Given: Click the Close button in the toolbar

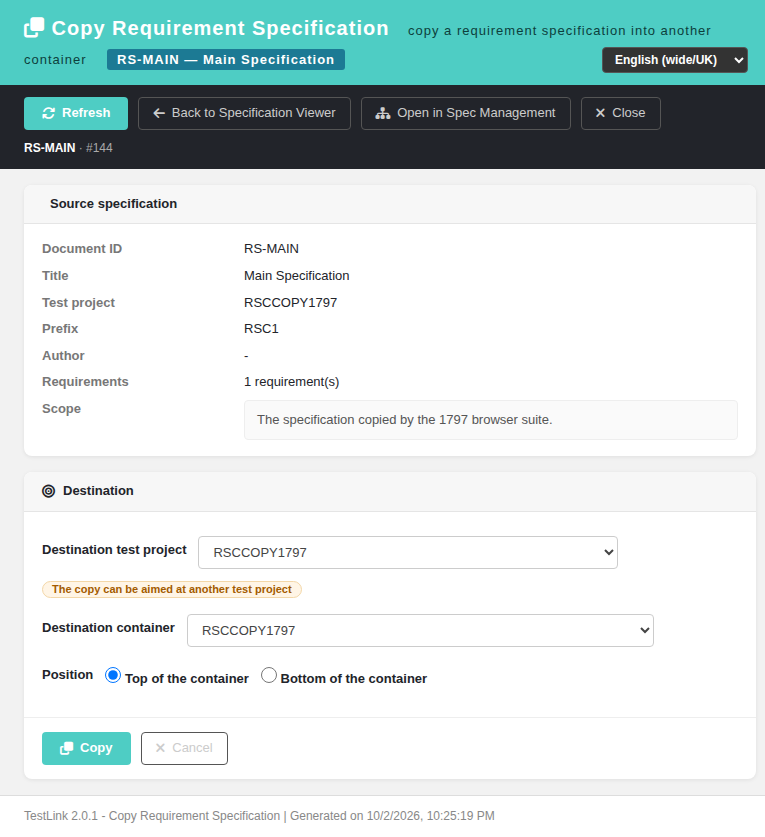Looking at the screenshot, I should pyautogui.click(x=620, y=113).
